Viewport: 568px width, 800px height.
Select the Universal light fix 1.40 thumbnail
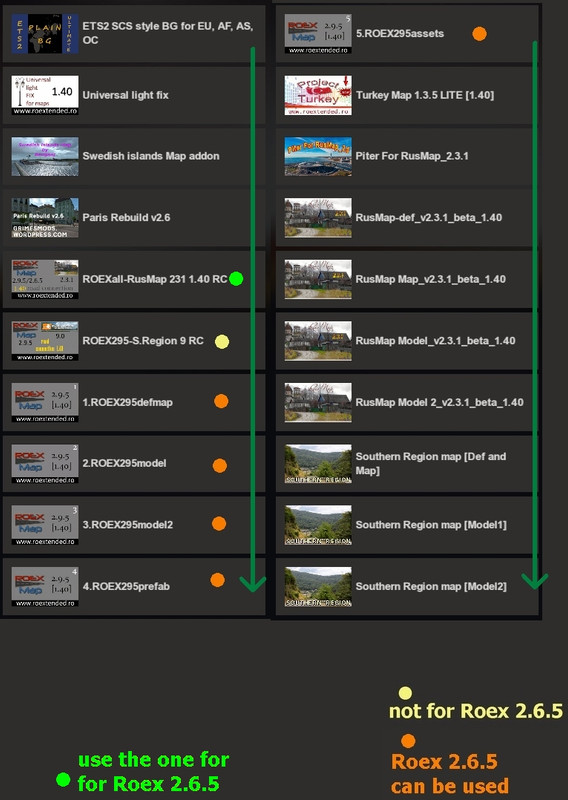coord(45,95)
